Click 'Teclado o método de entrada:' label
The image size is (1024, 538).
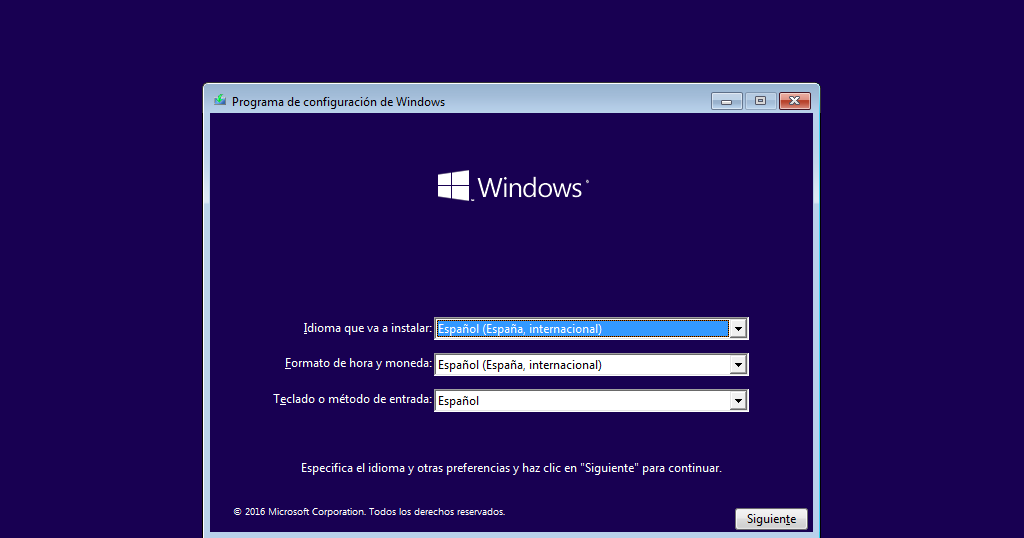click(353, 399)
